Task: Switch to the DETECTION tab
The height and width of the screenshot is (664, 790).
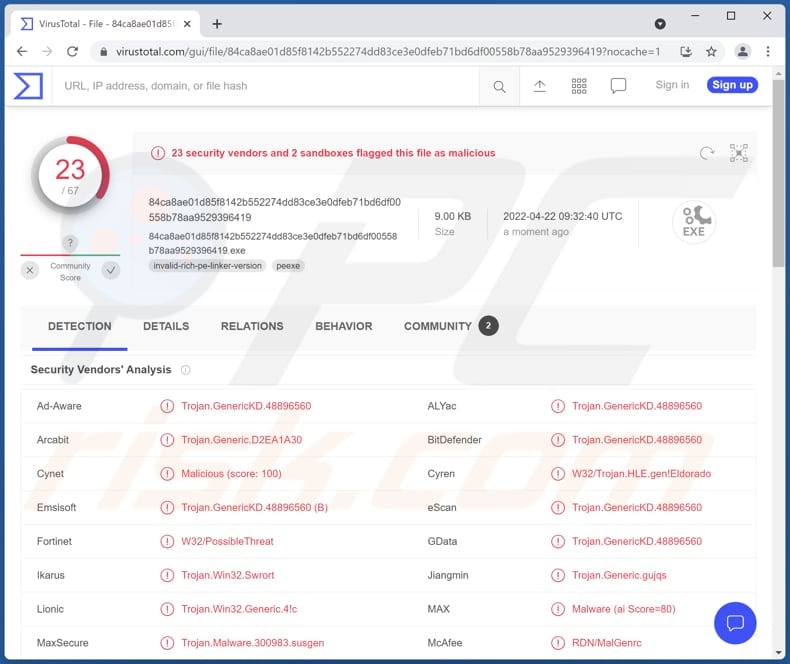Action: [x=80, y=326]
